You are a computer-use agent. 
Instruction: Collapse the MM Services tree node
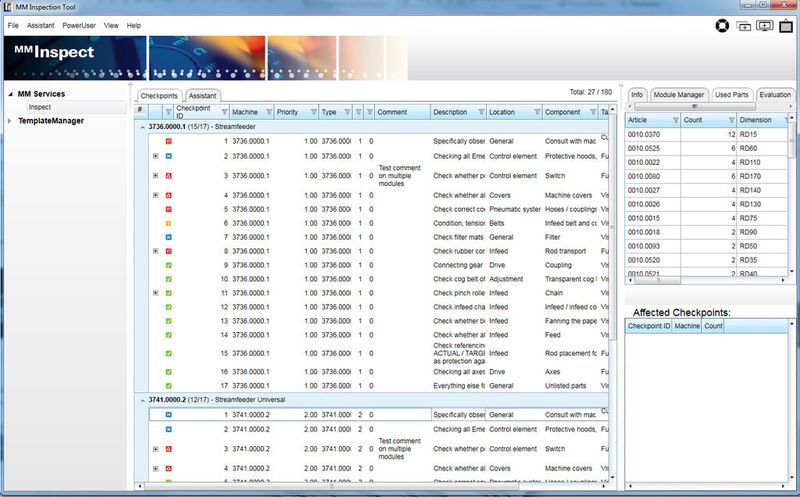(10, 94)
